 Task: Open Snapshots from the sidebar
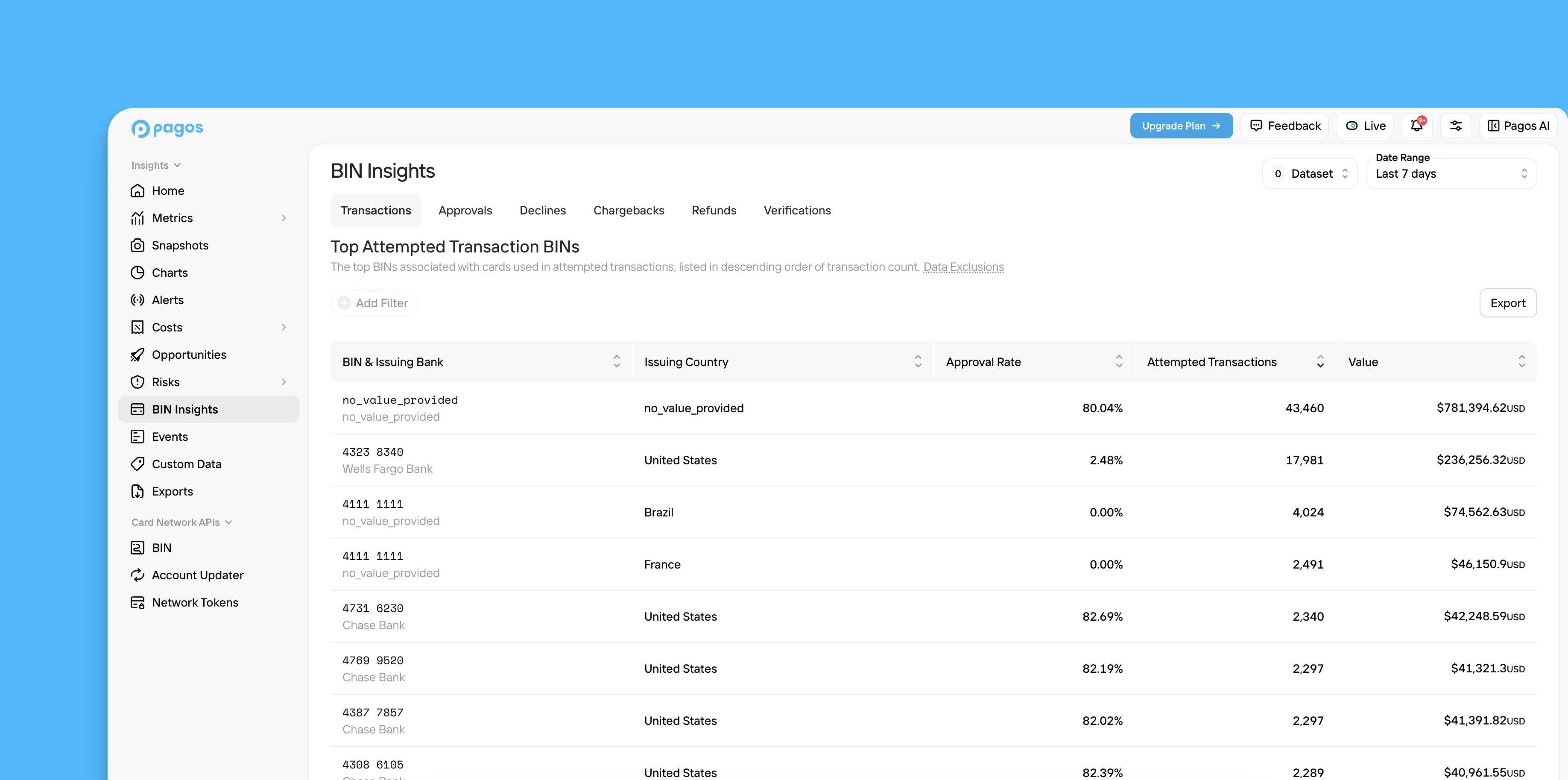pyautogui.click(x=180, y=245)
